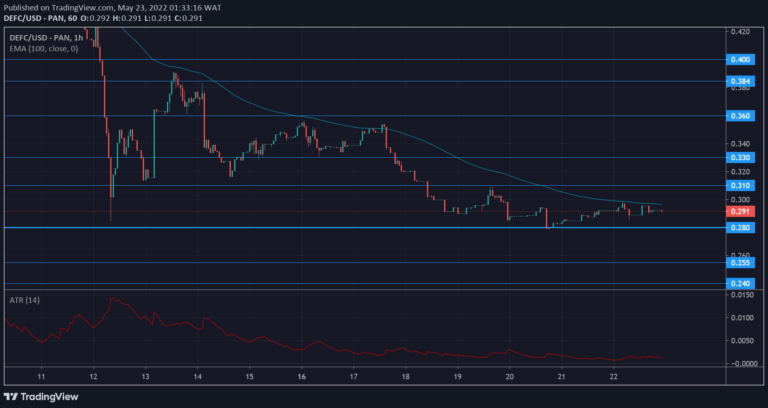Image resolution: width=768 pixels, height=408 pixels.
Task: Select the 0.280 price level label
Action: pos(740,228)
